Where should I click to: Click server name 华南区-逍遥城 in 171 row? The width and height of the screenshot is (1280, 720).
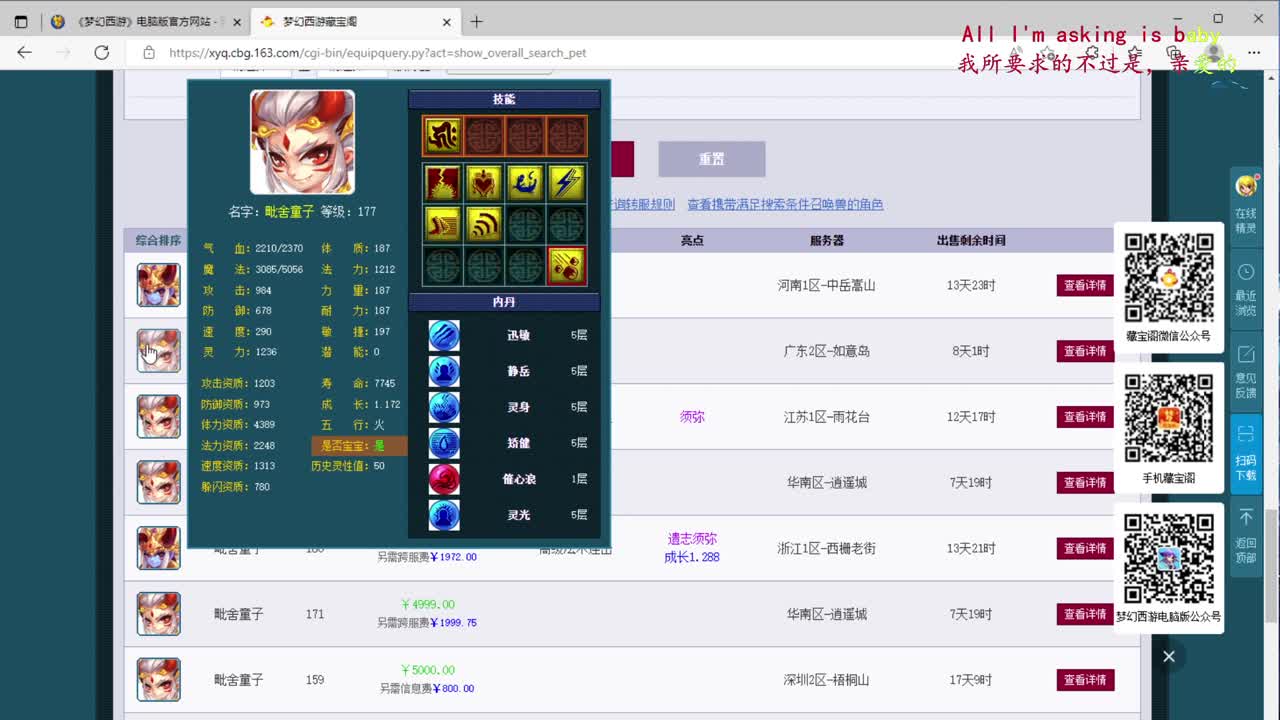(827, 614)
